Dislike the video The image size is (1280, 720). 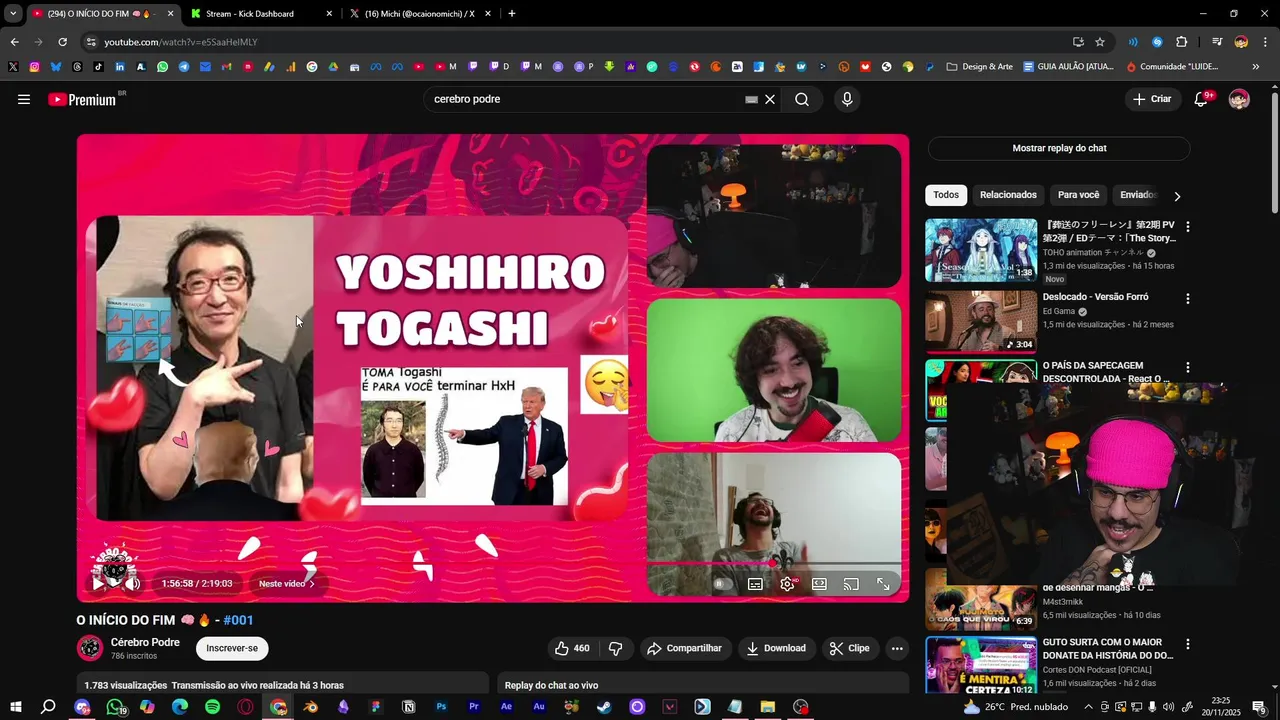(615, 648)
